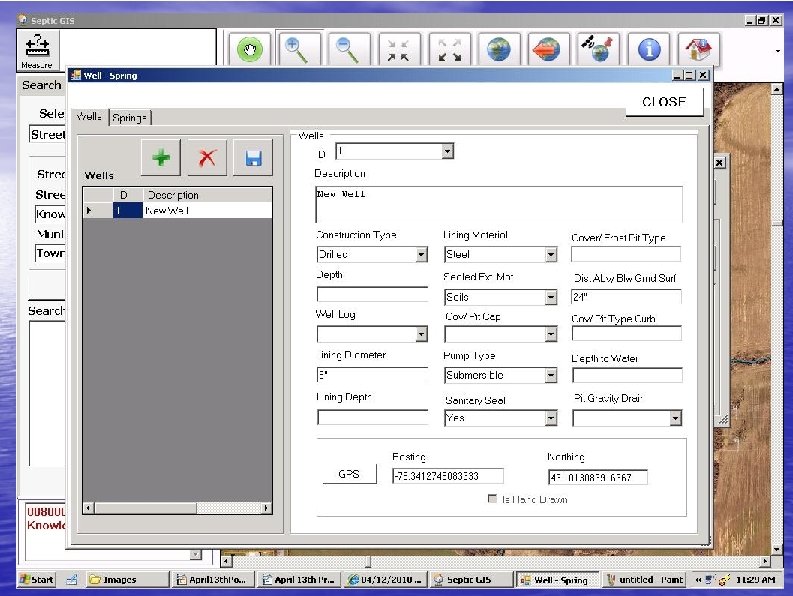Click the inward arrows fixed zoom icon
Image resolution: width=793 pixels, height=596 pixels.
coord(399,50)
